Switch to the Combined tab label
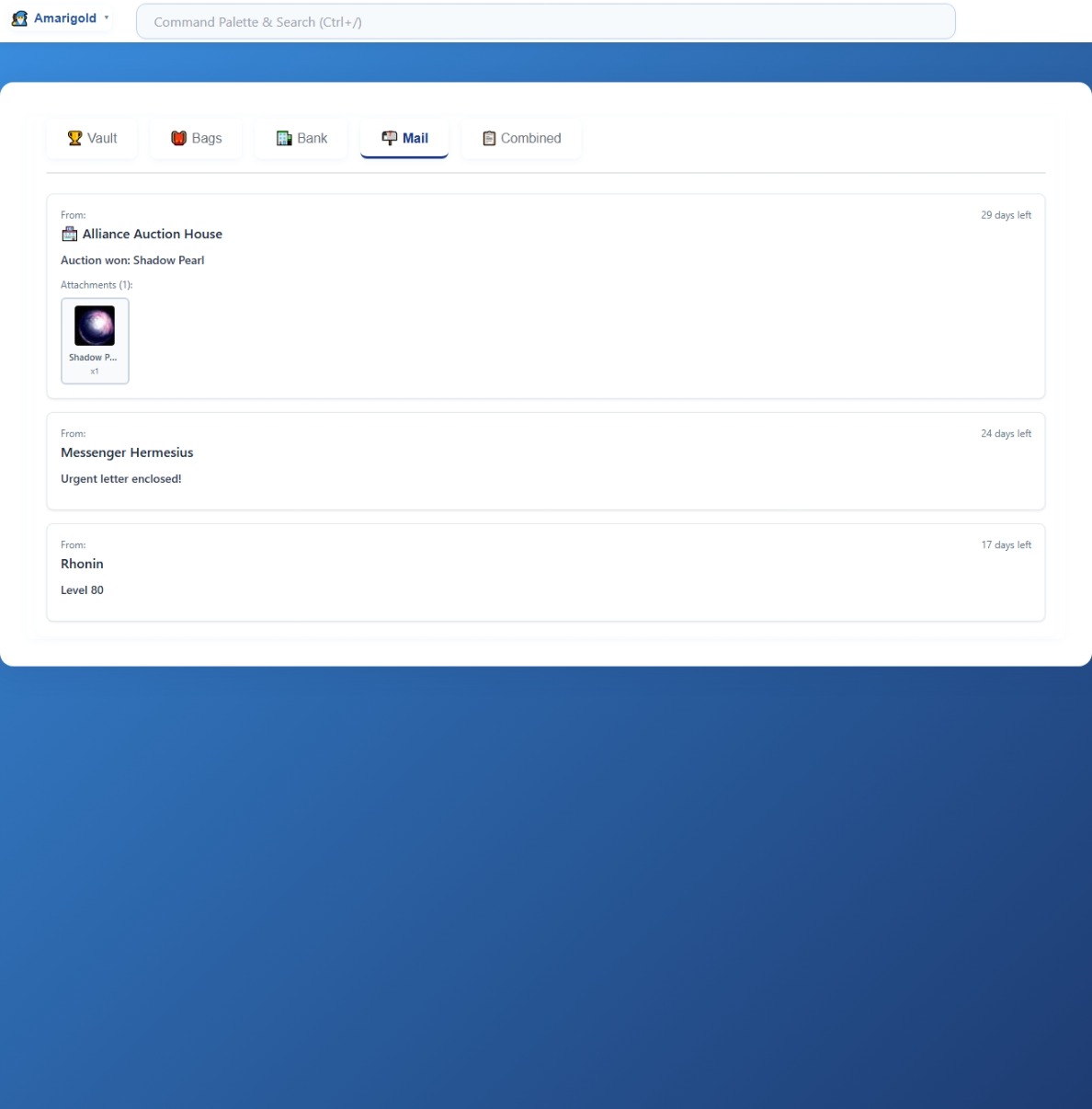Screen dimensions: 1092x1109 [x=530, y=138]
